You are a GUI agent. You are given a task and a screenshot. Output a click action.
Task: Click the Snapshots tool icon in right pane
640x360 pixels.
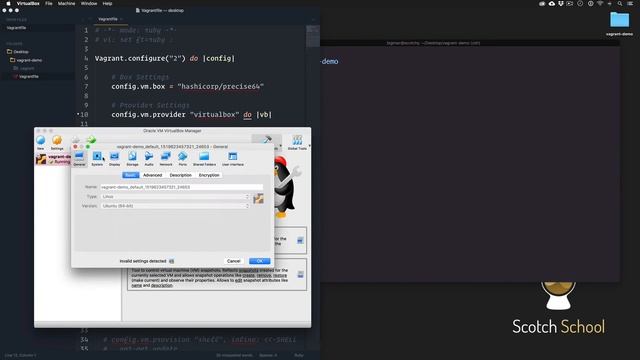pyautogui.click(x=300, y=274)
